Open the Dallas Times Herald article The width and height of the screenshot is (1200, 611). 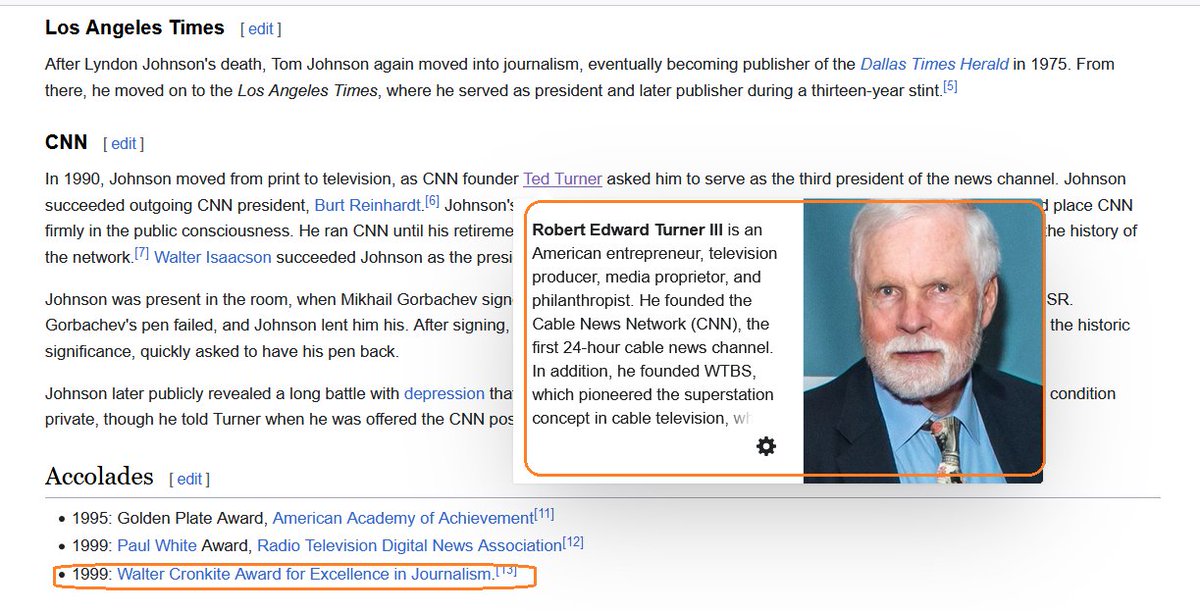click(x=934, y=64)
